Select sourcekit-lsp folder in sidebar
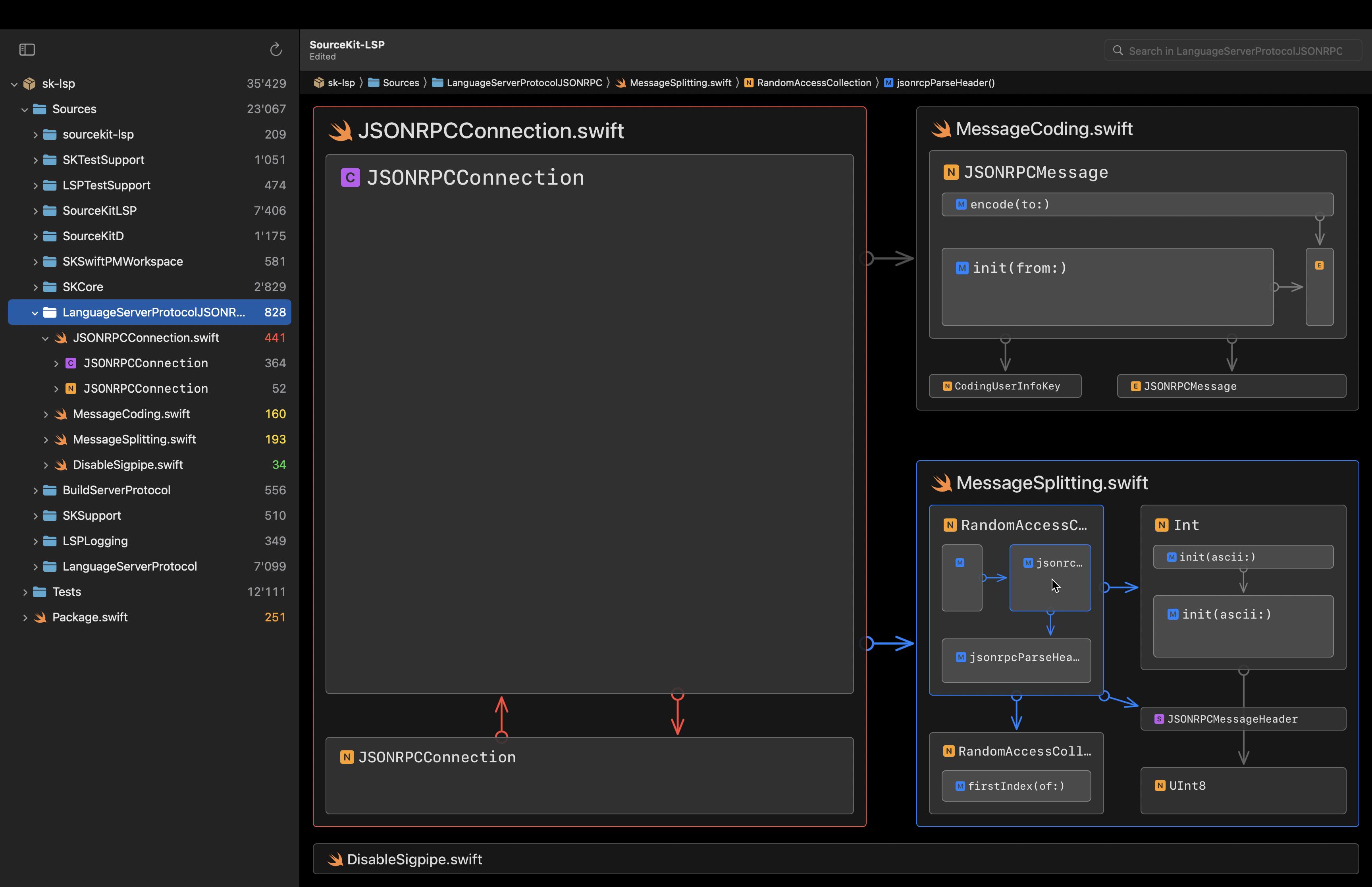This screenshot has width=1372, height=887. coord(150,134)
